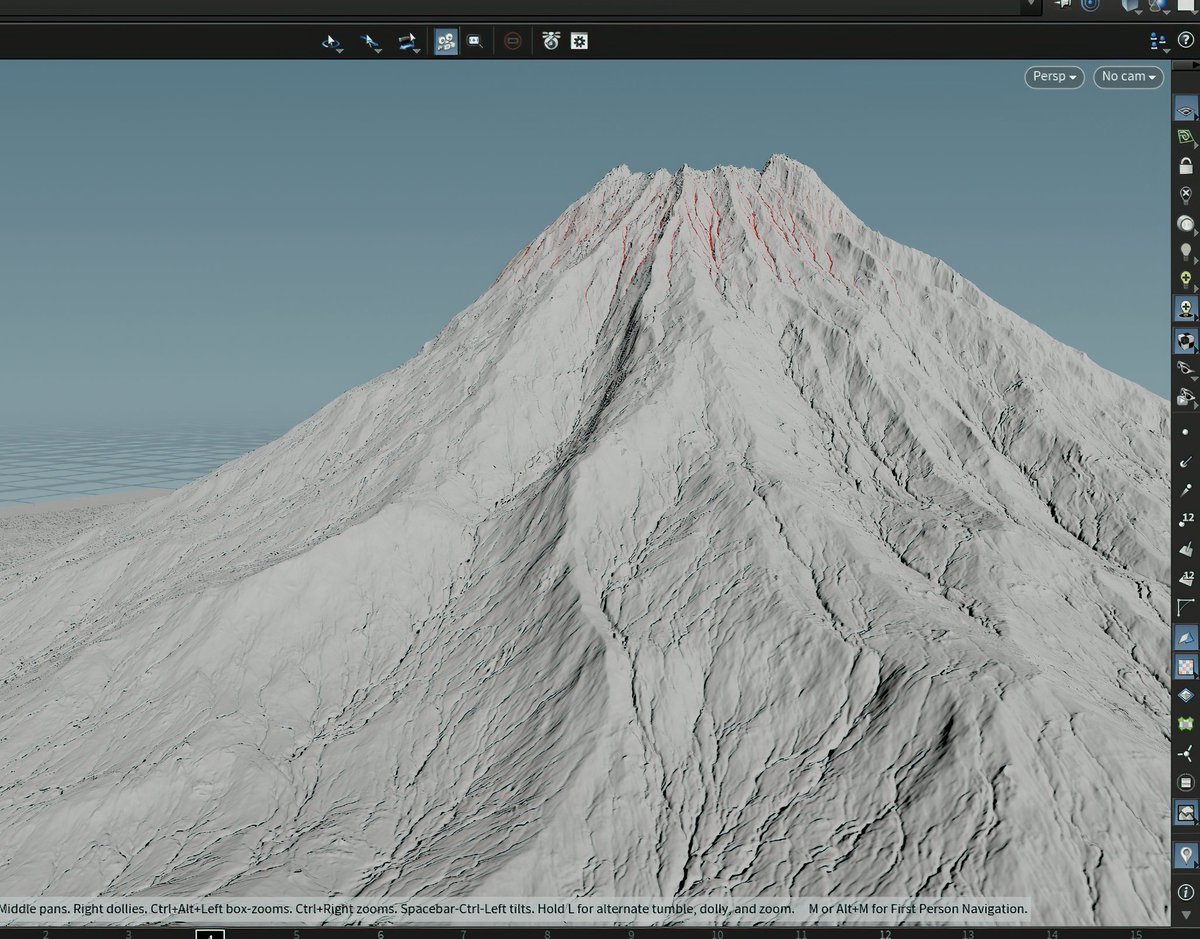This screenshot has height=939, width=1200.
Task: Enable display of points dot icon
Action: pos(1185,432)
